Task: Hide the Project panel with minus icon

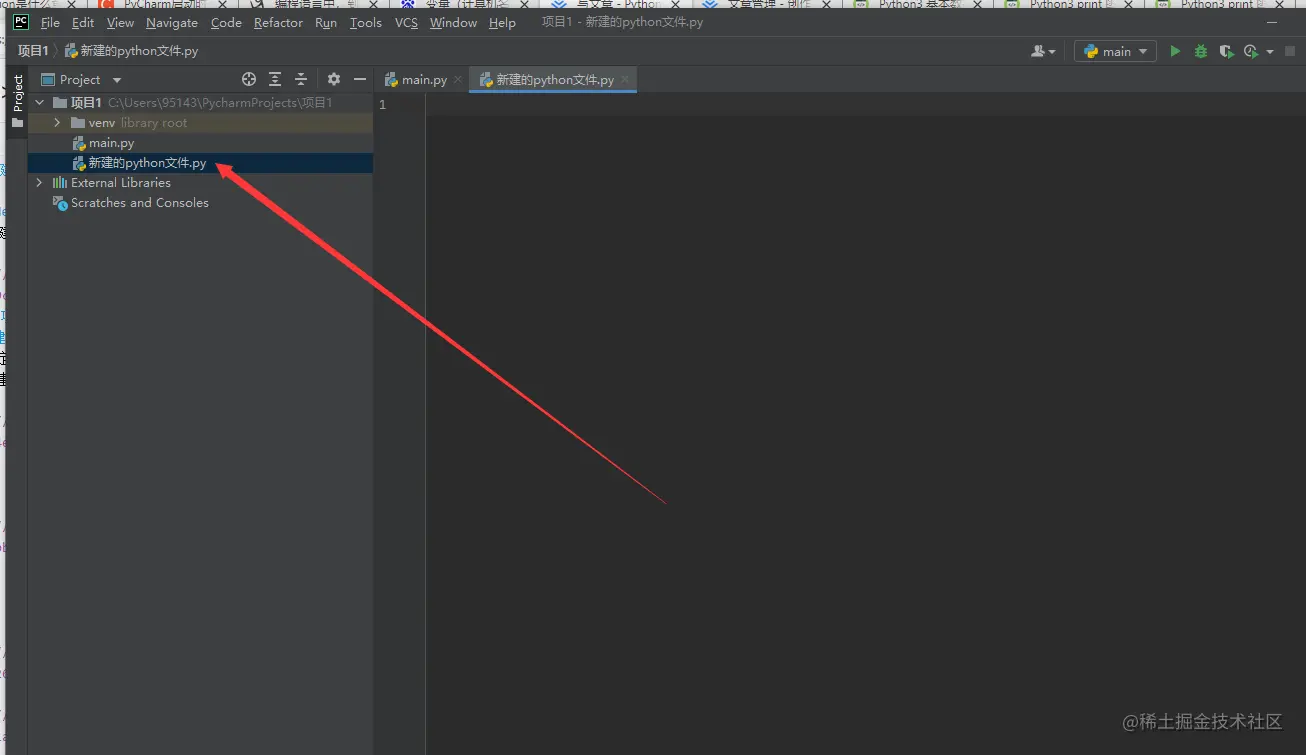Action: [360, 79]
